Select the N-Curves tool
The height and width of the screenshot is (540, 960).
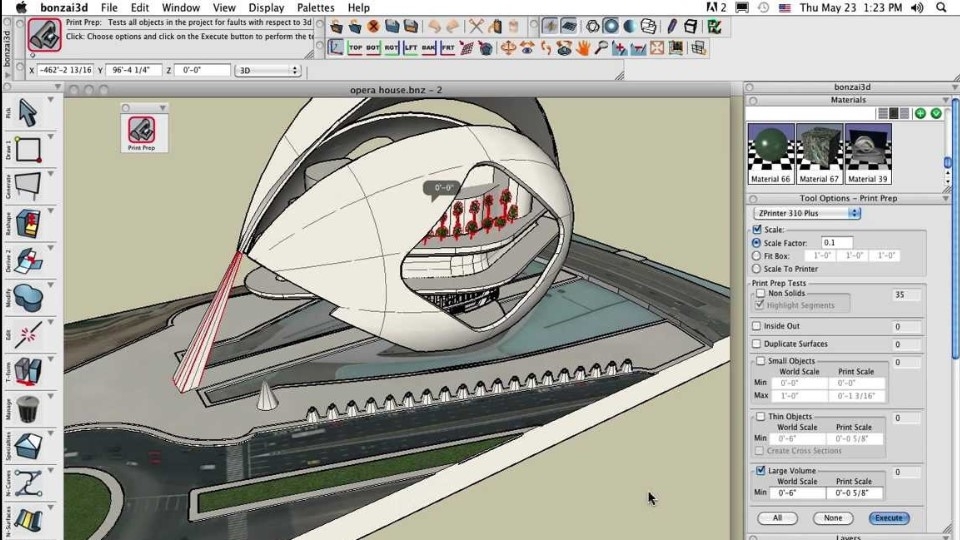28,483
